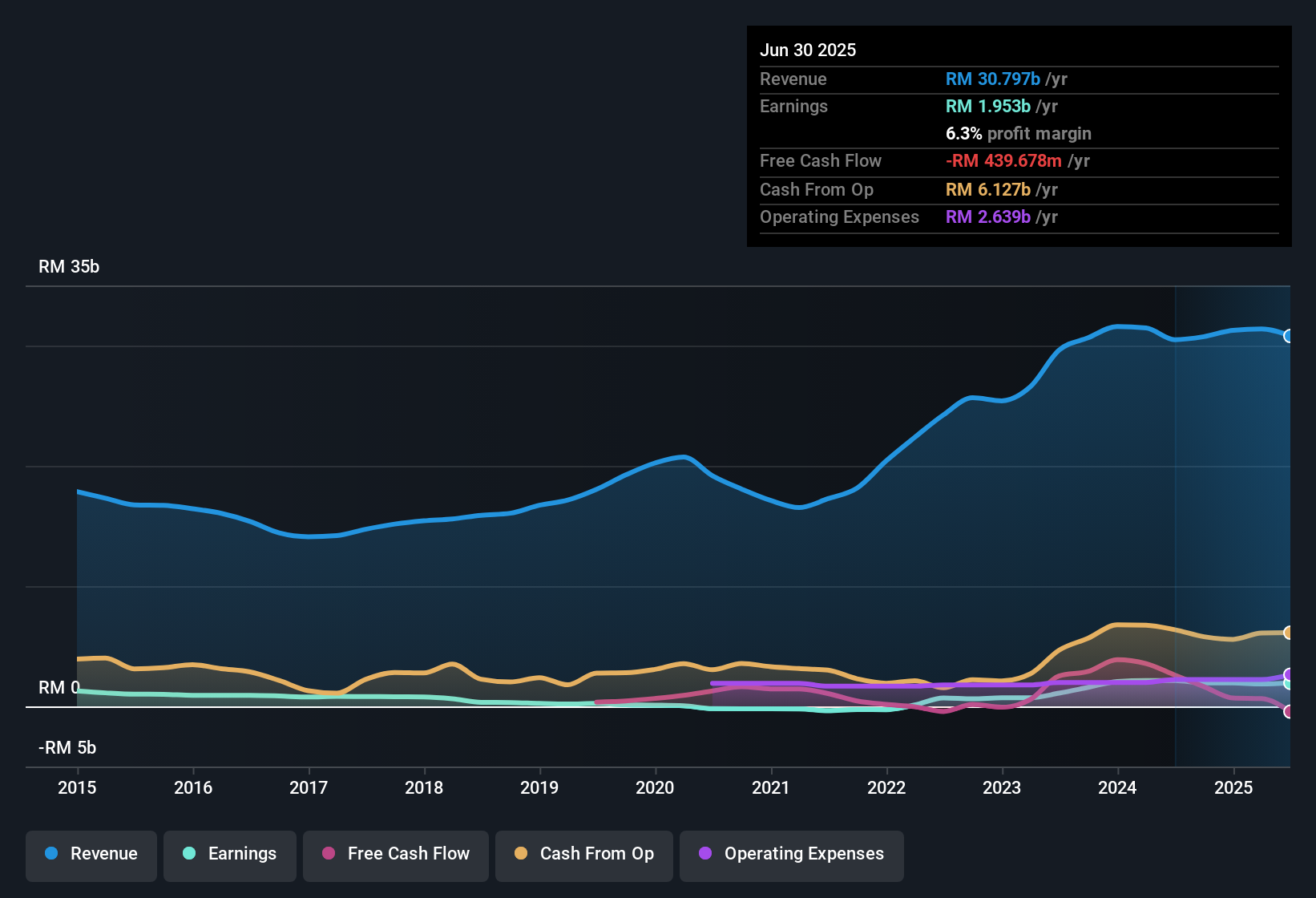Image resolution: width=1316 pixels, height=898 pixels.
Task: Select the Cash From Op endpoint marker
Action: [x=1289, y=632]
